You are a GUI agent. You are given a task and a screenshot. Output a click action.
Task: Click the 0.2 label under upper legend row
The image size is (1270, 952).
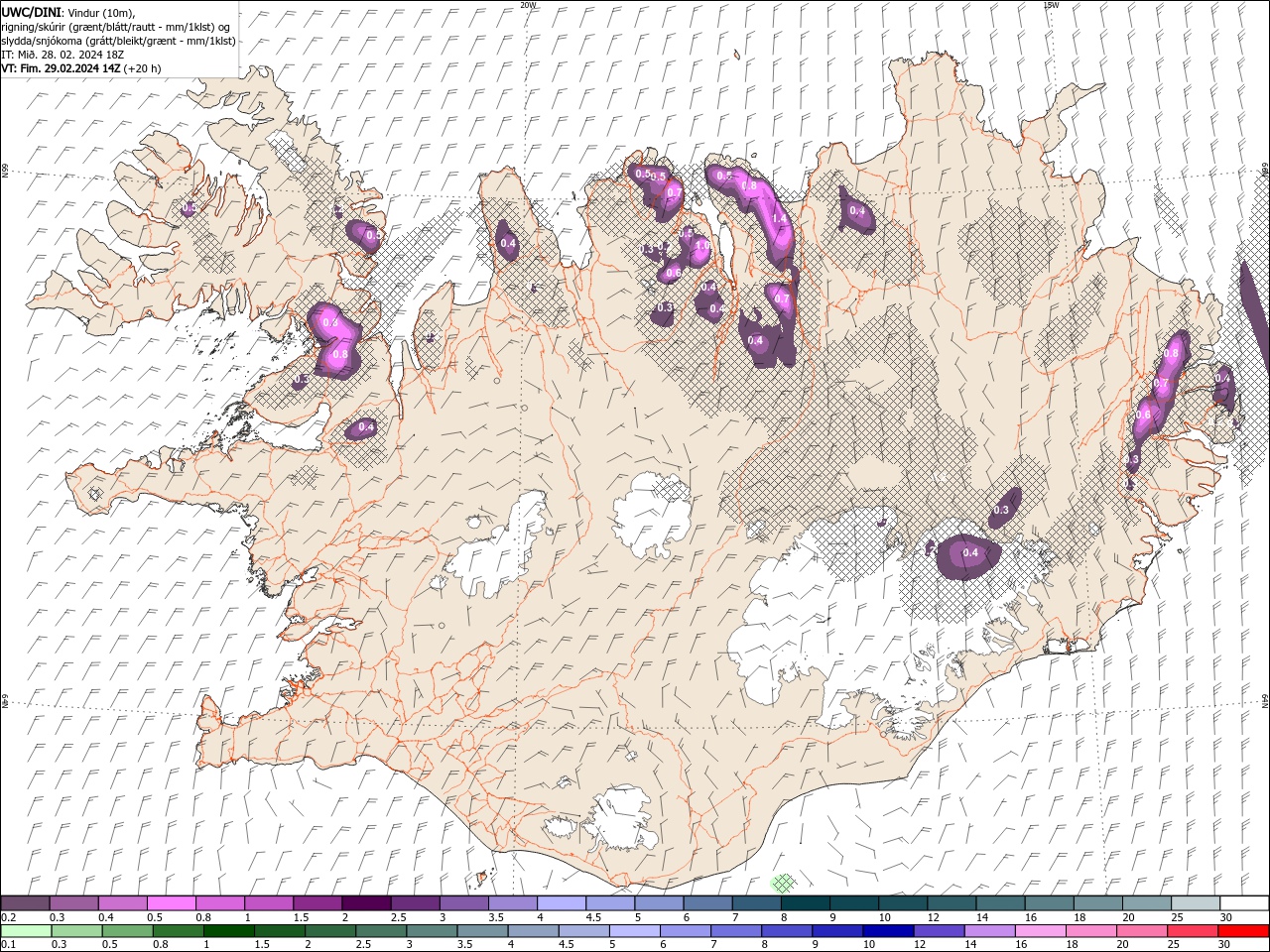[x=7, y=917]
